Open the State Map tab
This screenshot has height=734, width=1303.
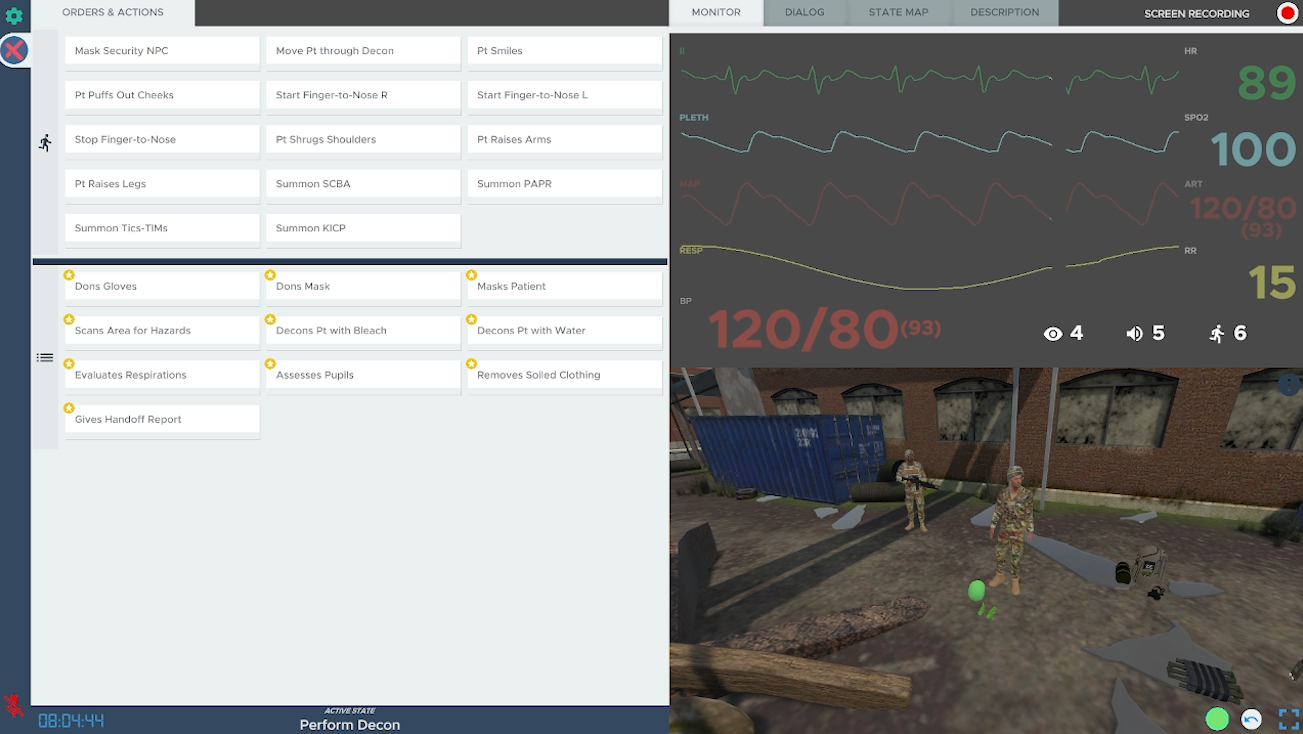(x=898, y=13)
